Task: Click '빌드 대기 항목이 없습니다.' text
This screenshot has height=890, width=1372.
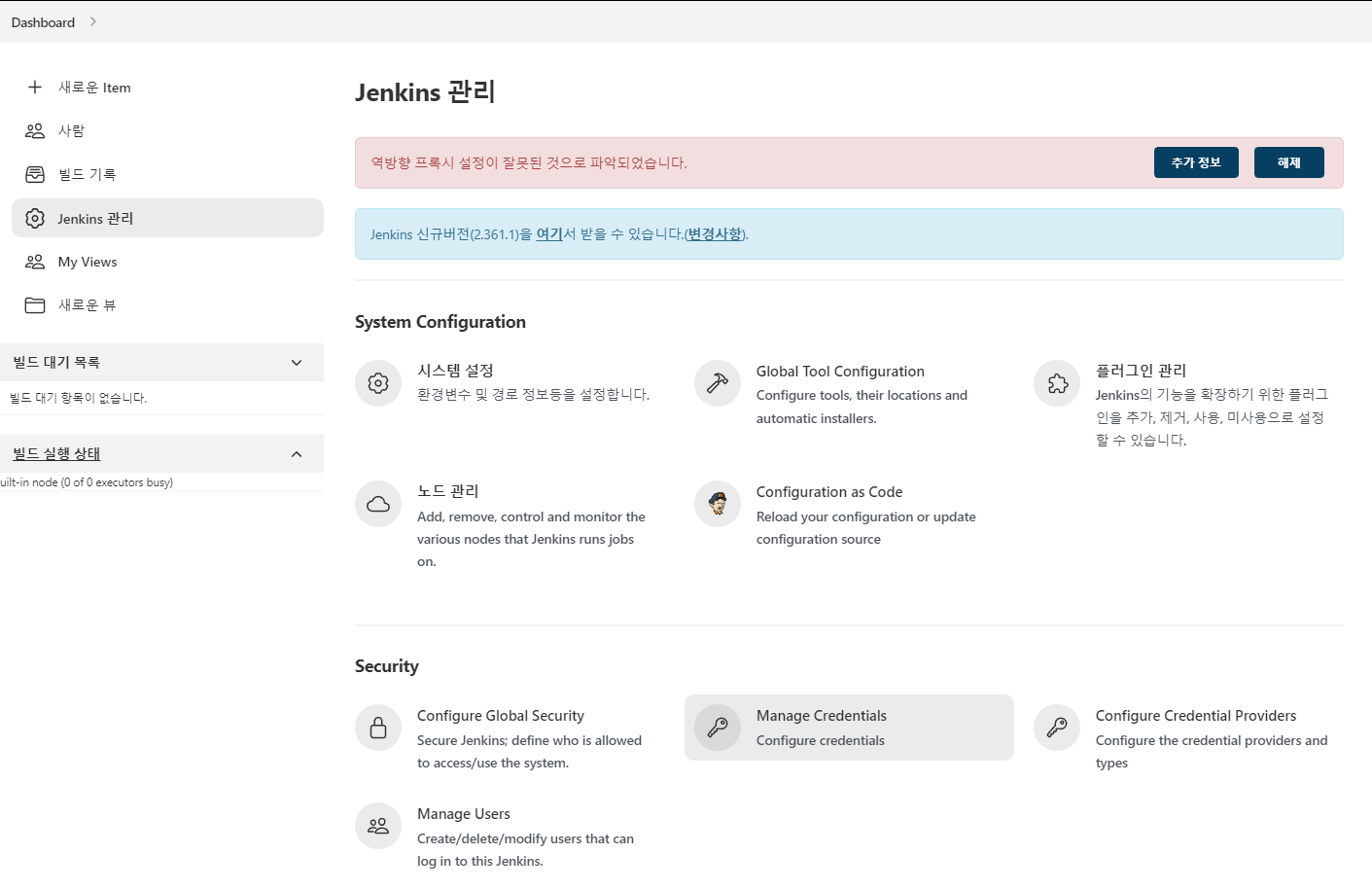Action: click(79, 398)
